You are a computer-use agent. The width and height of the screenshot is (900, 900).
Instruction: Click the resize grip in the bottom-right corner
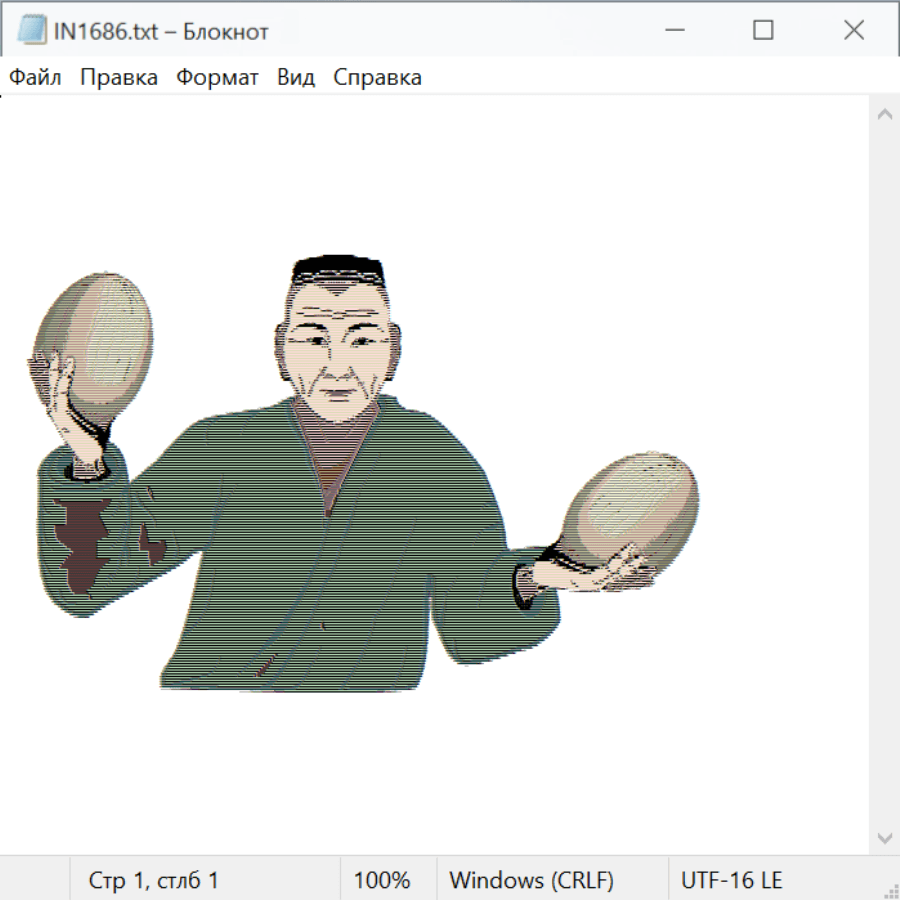tap(889, 889)
